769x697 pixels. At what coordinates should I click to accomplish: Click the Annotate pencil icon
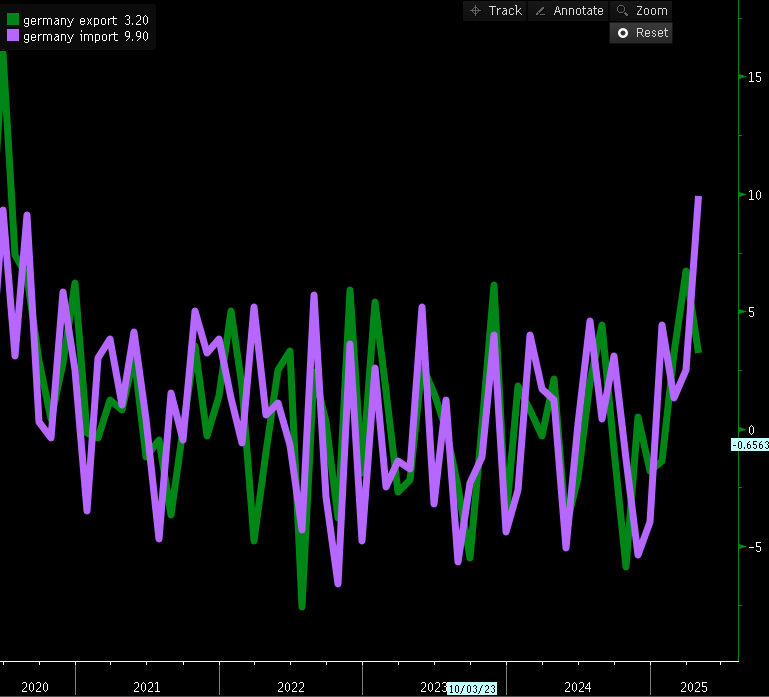540,11
